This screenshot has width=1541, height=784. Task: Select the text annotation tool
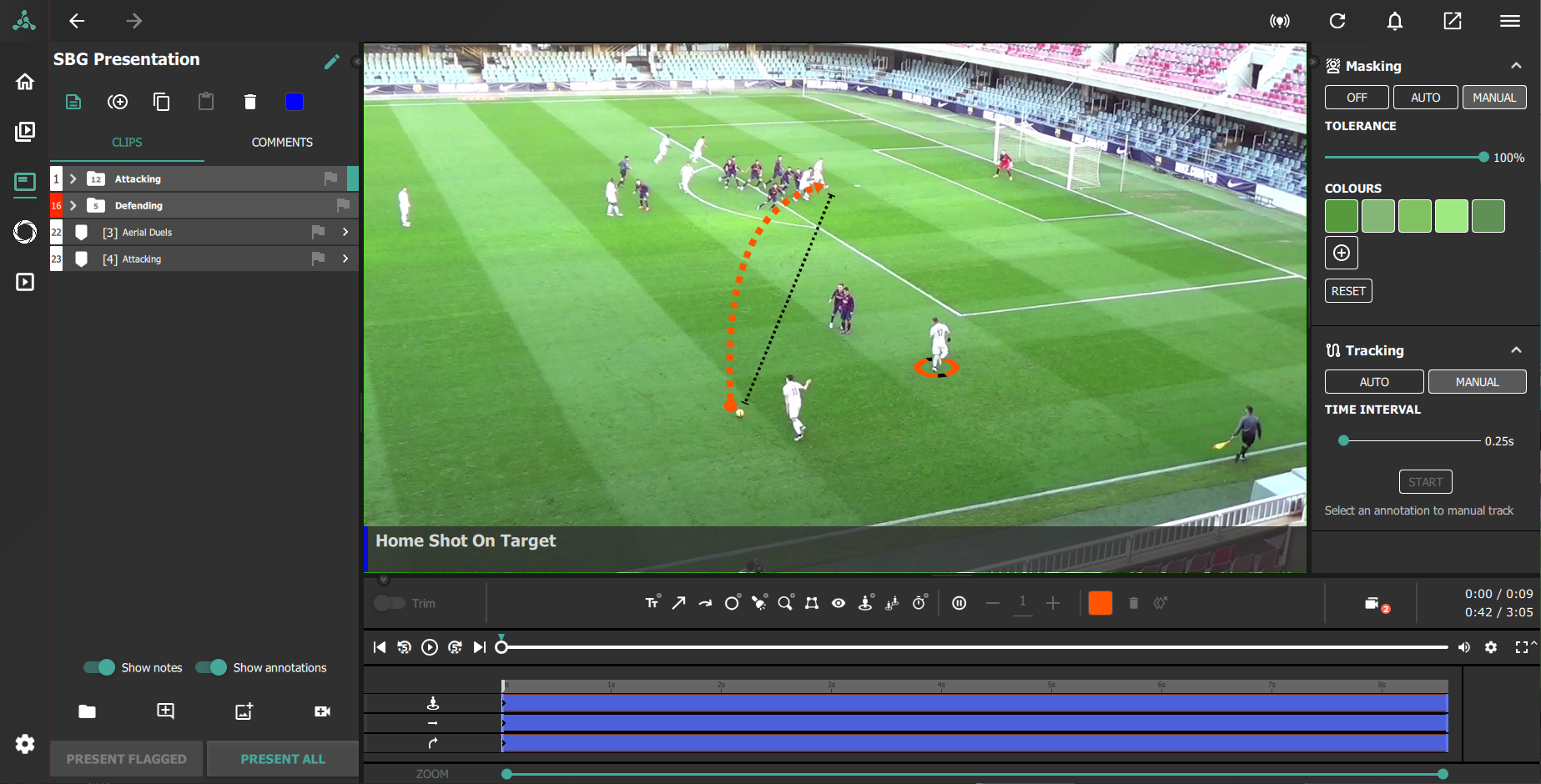click(x=652, y=602)
